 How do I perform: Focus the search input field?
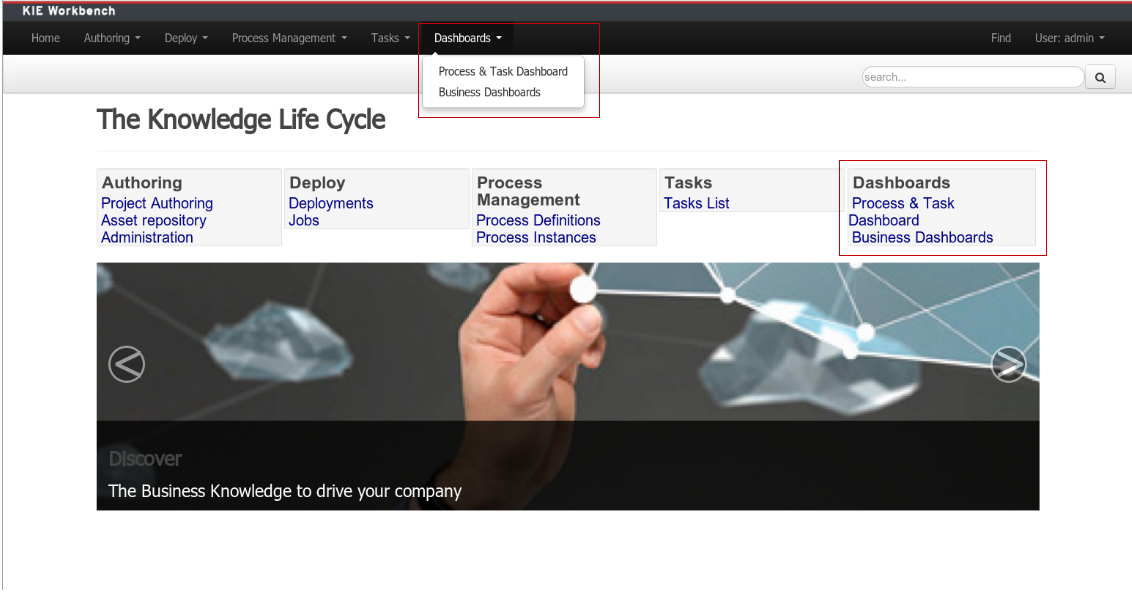pyautogui.click(x=973, y=77)
